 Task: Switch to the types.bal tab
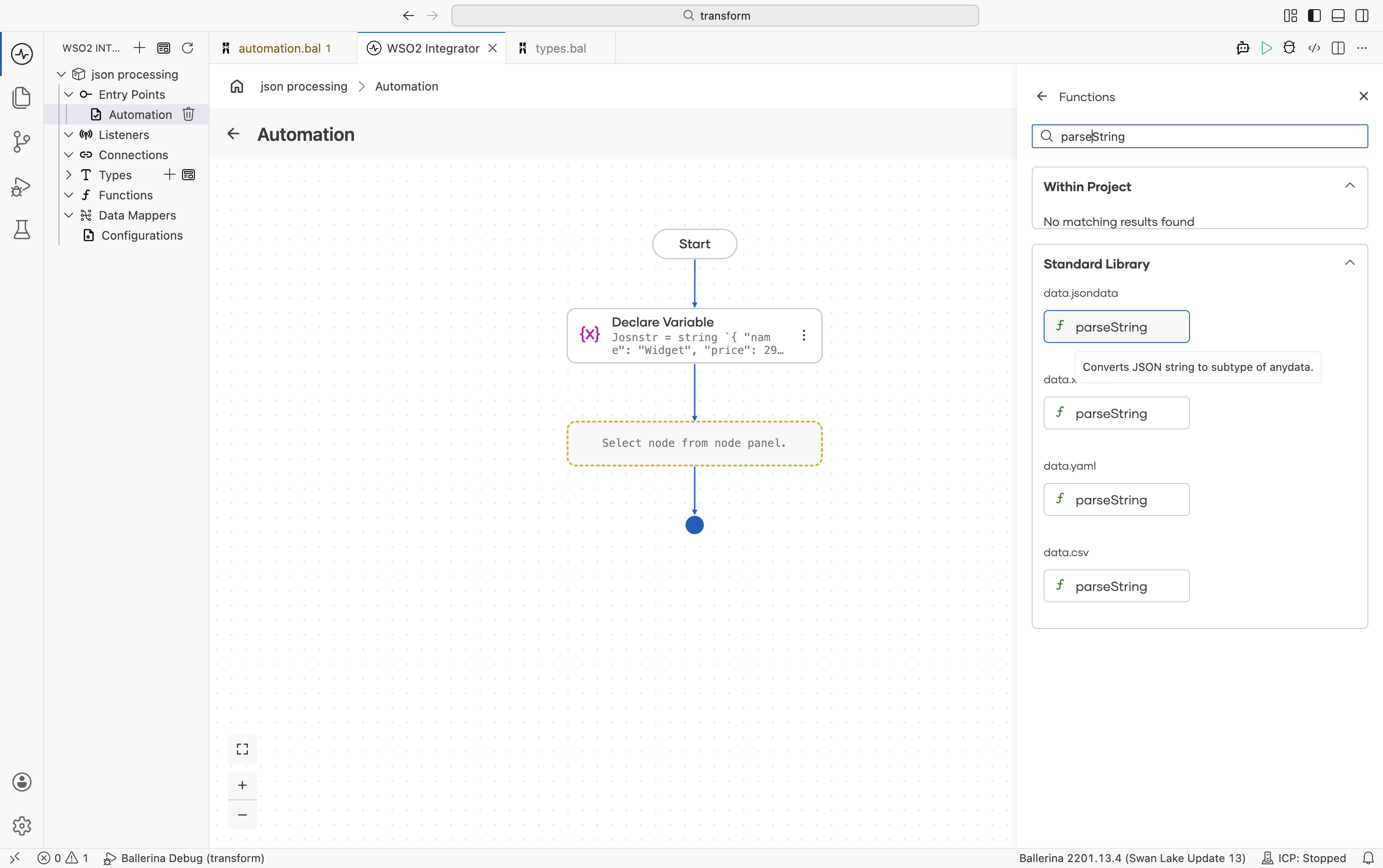tap(560, 48)
